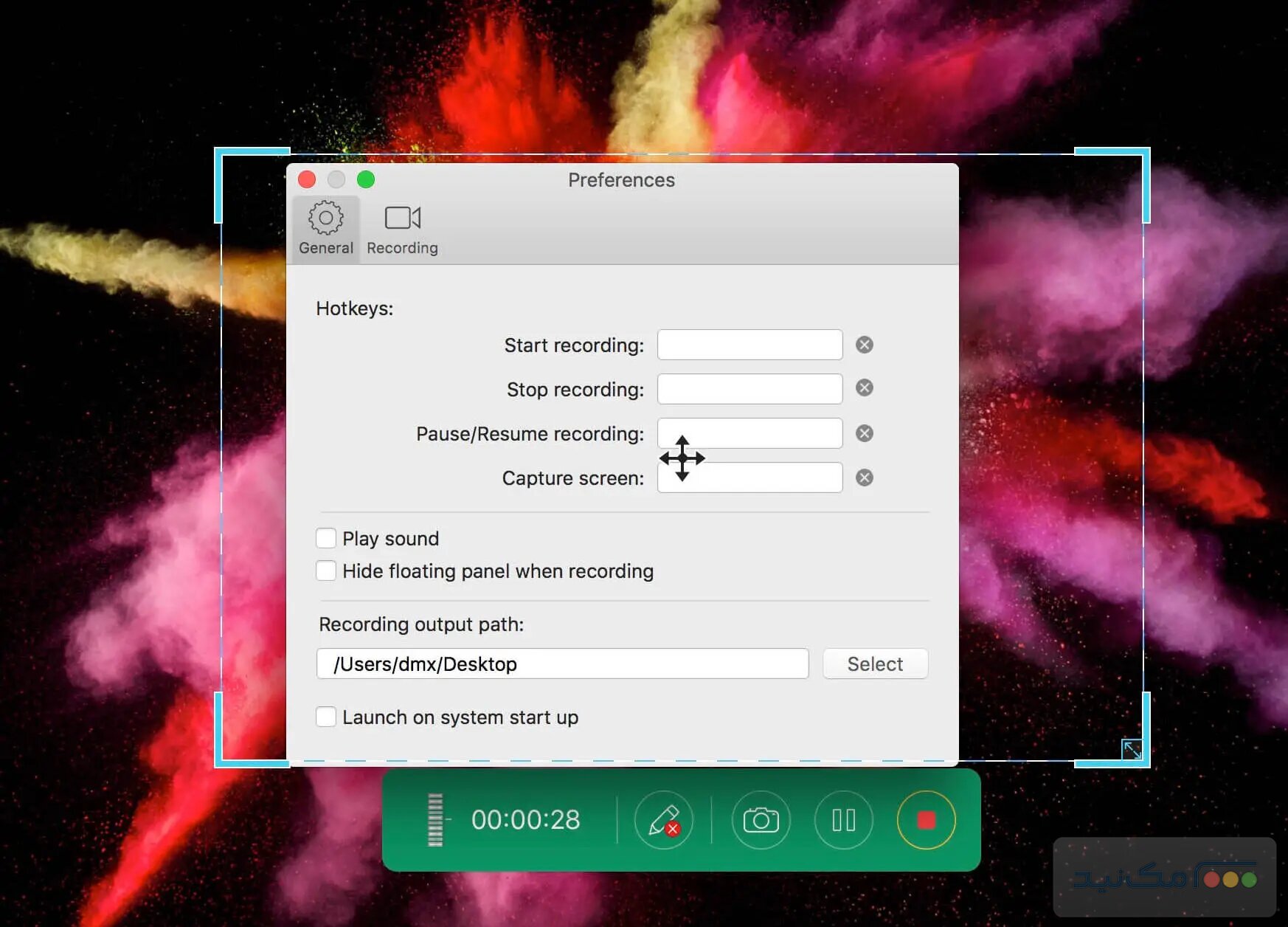Clear the Stop recording hotkey
Image resolution: width=1288 pixels, height=927 pixels.
click(863, 388)
